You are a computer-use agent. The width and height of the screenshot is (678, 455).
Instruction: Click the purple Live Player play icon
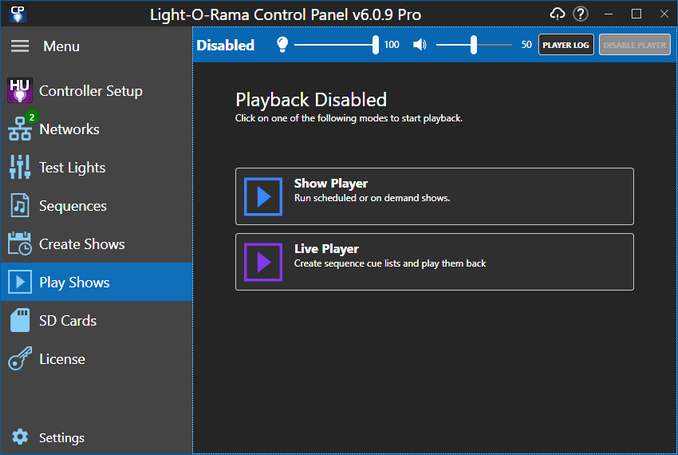click(263, 262)
